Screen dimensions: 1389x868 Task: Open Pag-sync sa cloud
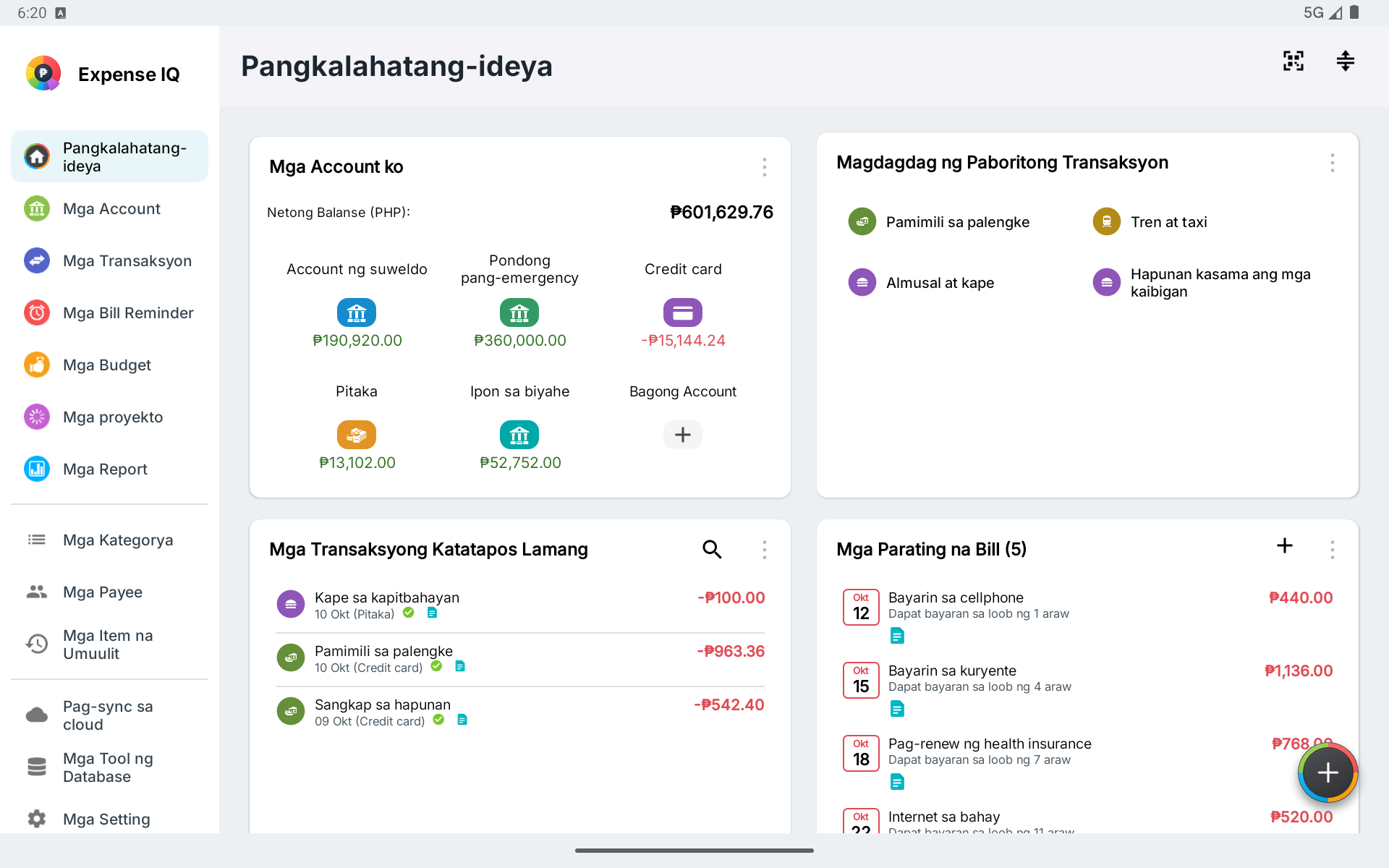(x=109, y=715)
